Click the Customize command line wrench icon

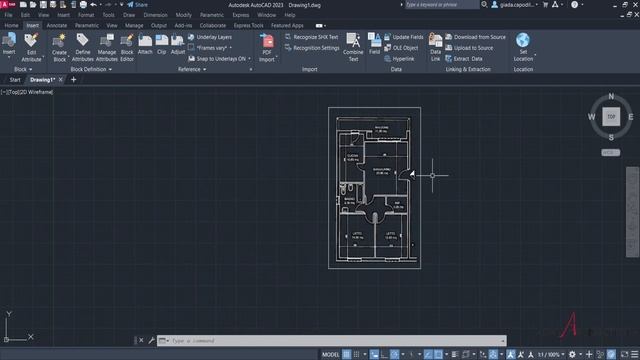tap(151, 340)
